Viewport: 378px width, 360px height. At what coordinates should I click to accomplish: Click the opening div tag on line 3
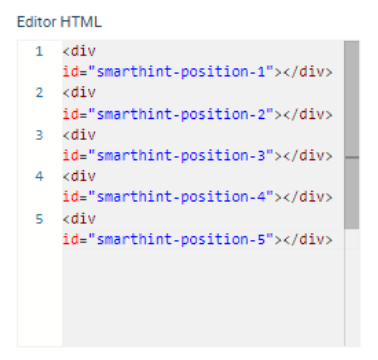click(x=79, y=135)
